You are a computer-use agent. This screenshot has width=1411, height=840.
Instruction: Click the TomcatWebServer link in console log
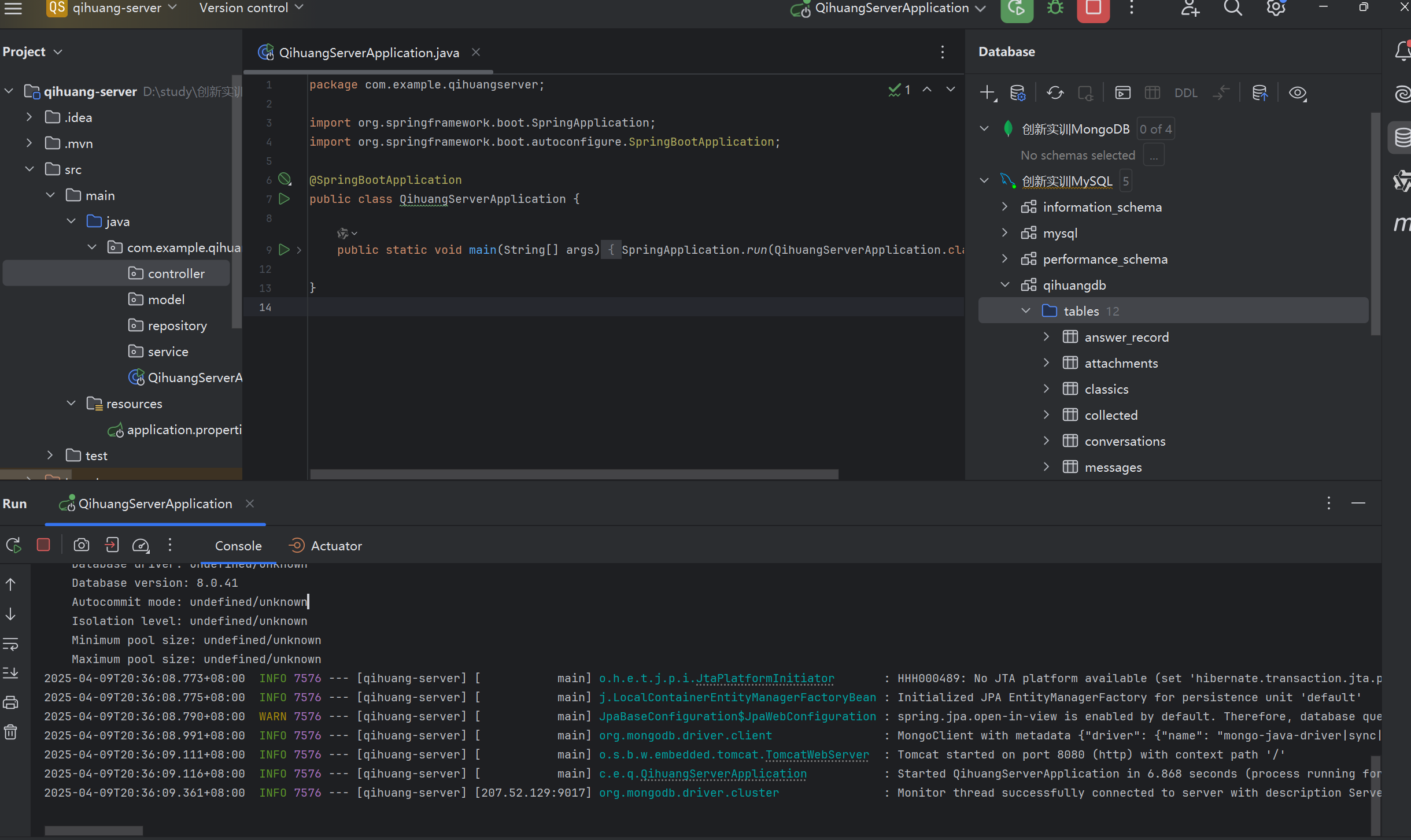pos(817,754)
